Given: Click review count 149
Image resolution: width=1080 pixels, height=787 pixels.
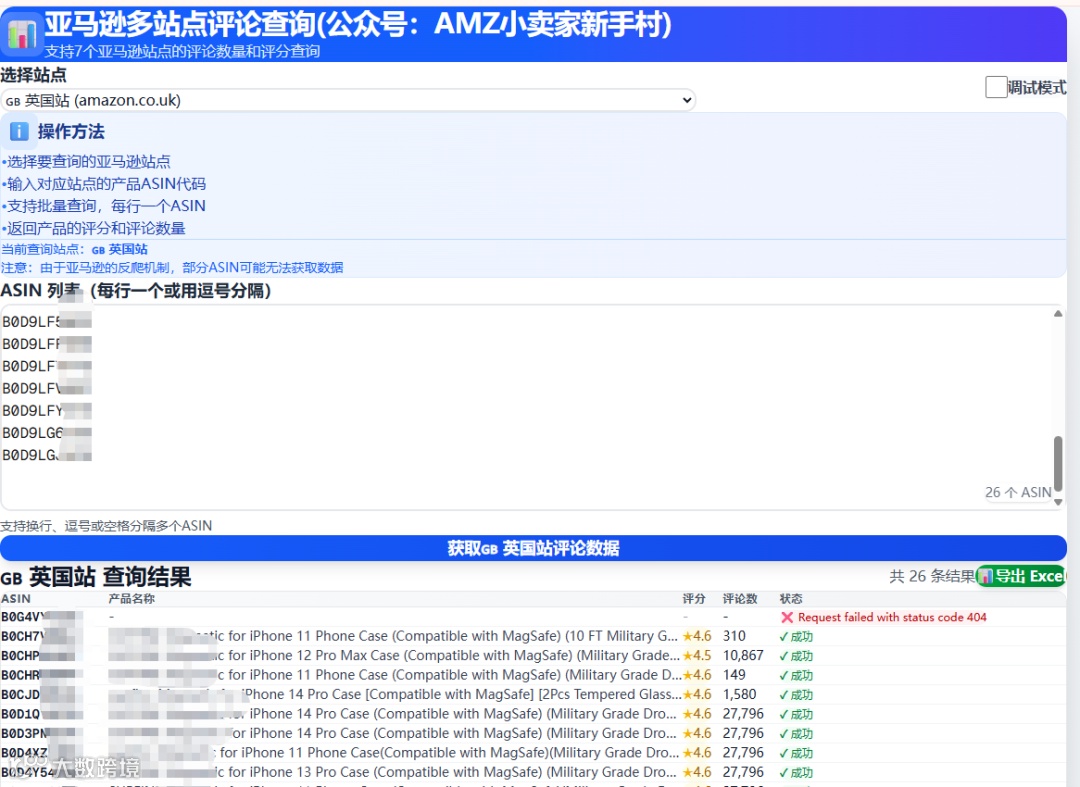Looking at the screenshot, I should (x=734, y=675).
